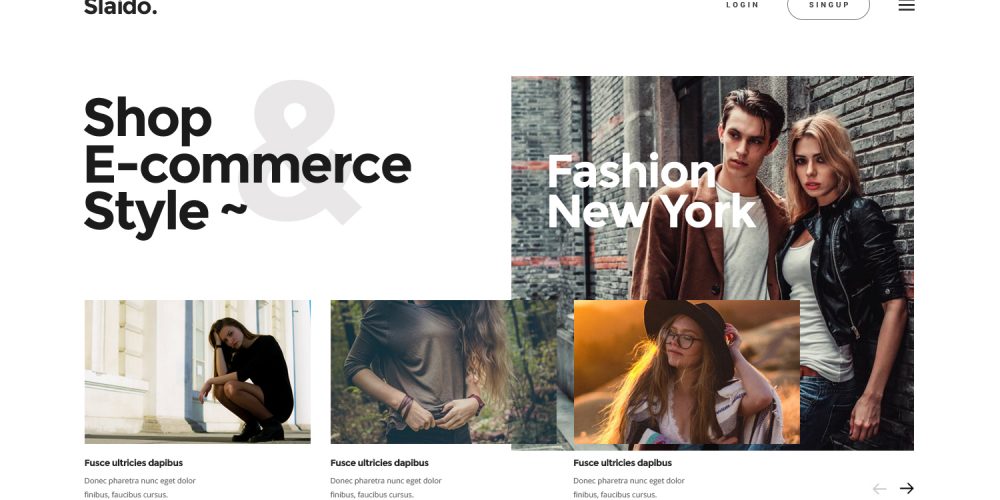The image size is (1000, 500).
Task: Click the next slide right arrow
Action: coord(906,489)
